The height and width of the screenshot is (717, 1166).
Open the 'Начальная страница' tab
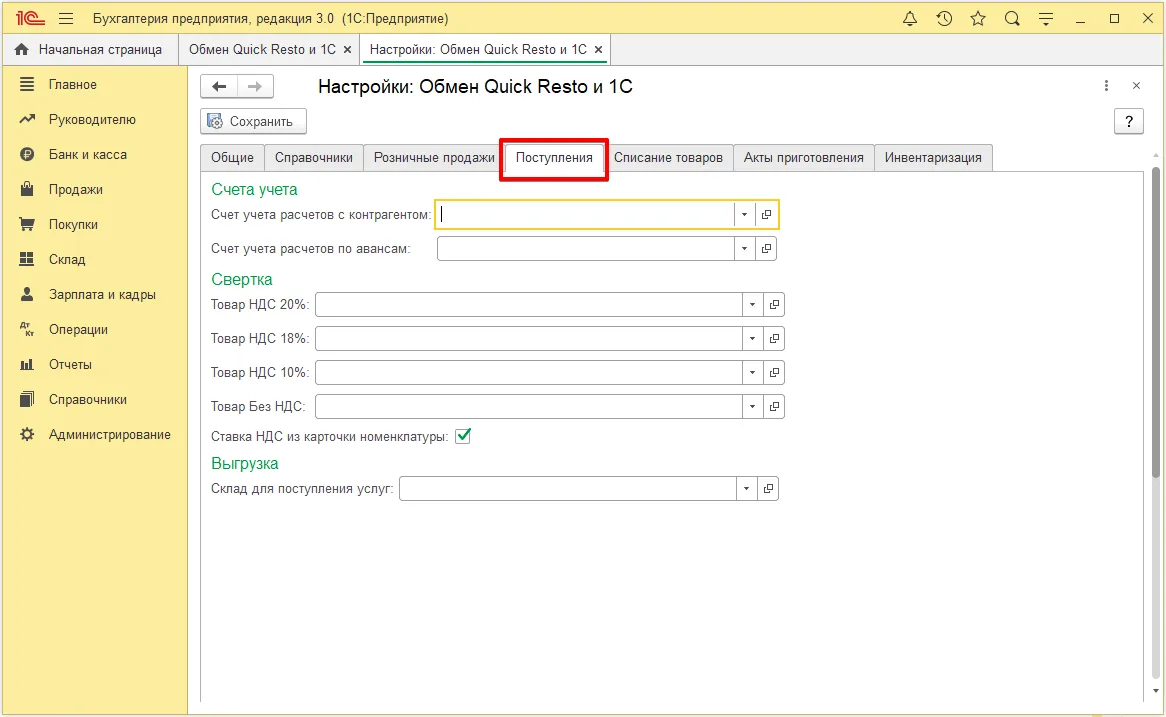[x=89, y=50]
